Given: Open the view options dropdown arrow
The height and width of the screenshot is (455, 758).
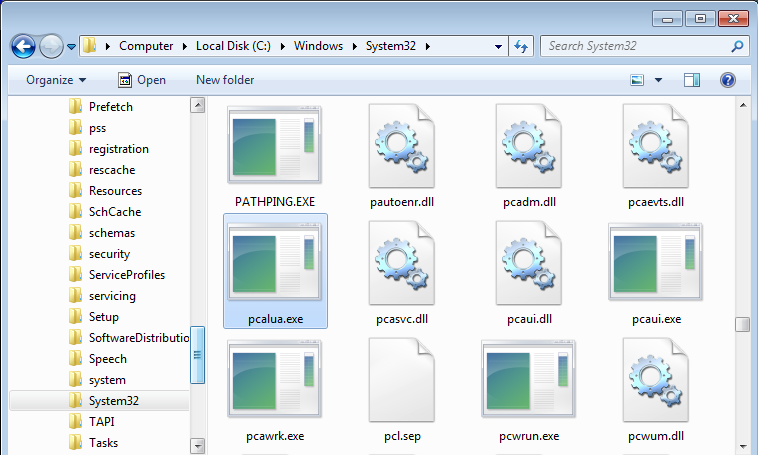Looking at the screenshot, I should [658, 80].
